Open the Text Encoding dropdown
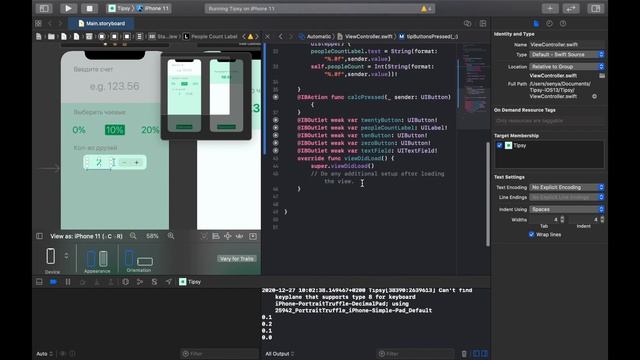Viewport: 640px width, 360px height. (x=567, y=187)
